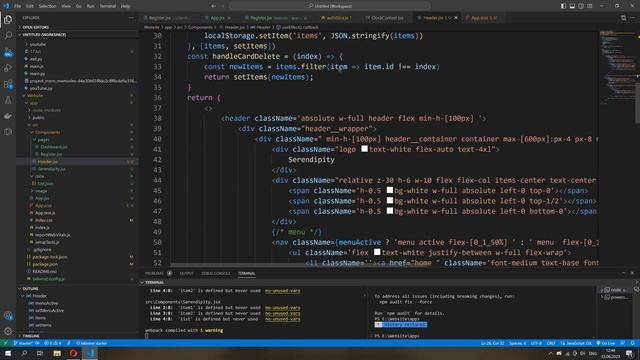Collapse the Website folder
Image resolution: width=640 pixels, height=360 pixels.
tap(78, 96)
